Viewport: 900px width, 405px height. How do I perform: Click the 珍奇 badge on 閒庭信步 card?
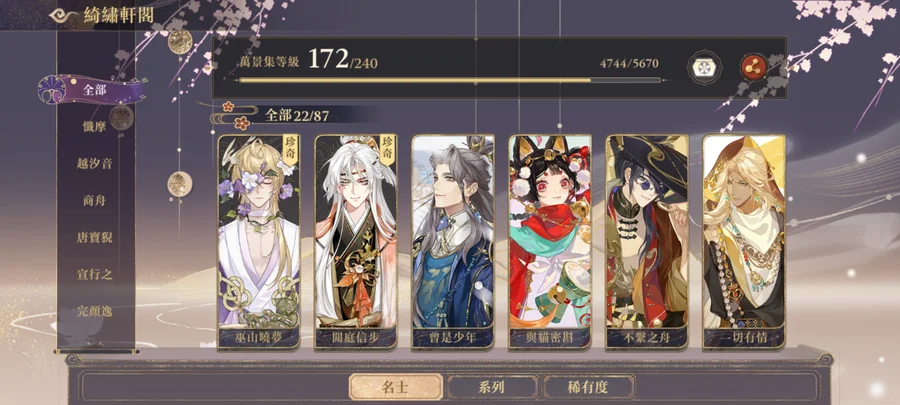[x=388, y=150]
